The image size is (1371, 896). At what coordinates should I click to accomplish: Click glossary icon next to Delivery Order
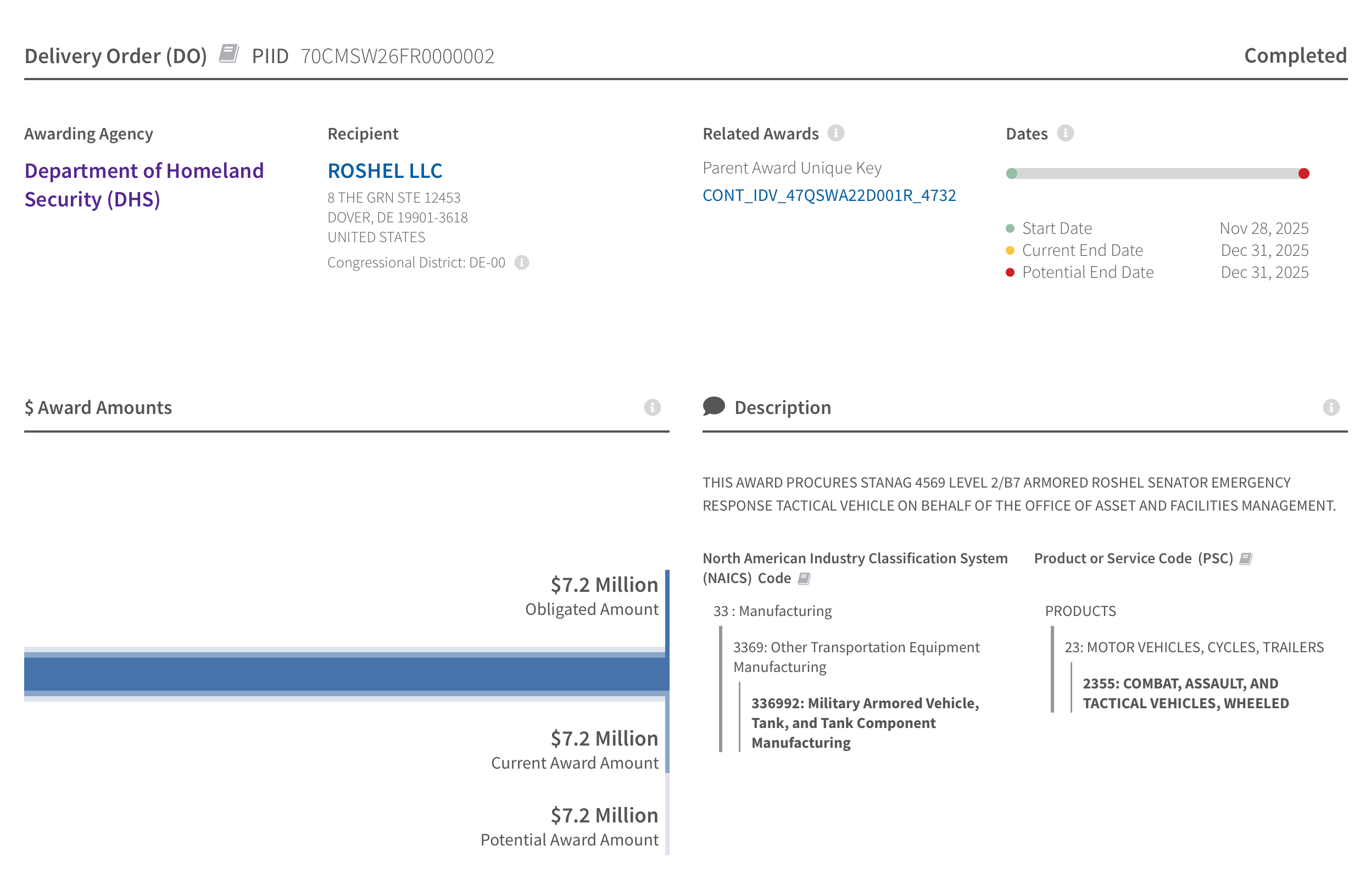pyautogui.click(x=228, y=54)
